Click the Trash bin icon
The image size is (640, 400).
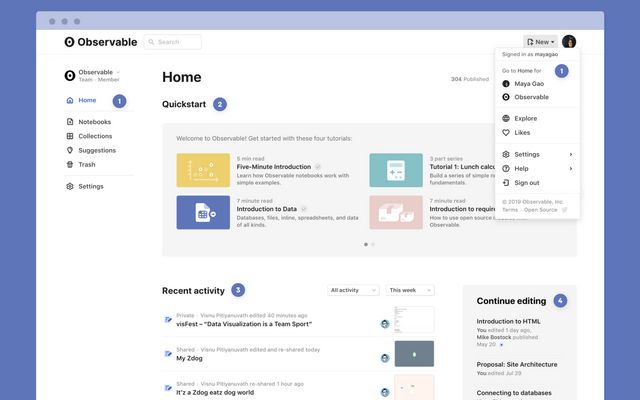[70, 164]
